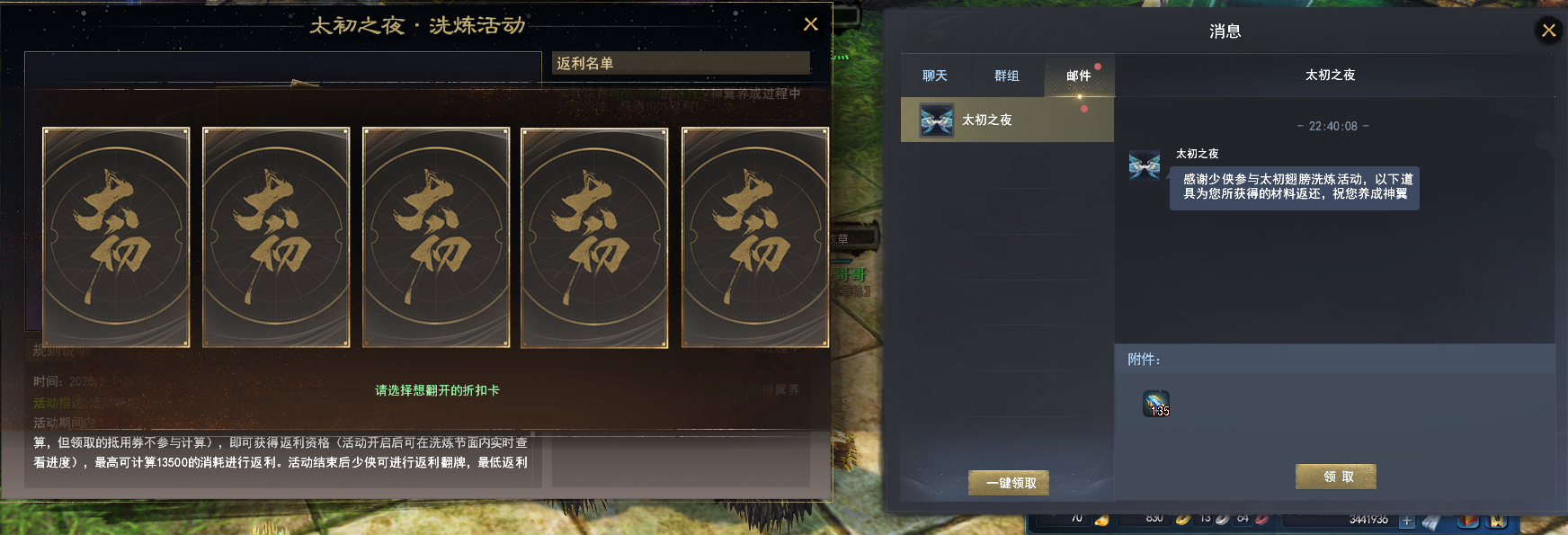
Task: Flip the first 太初 discount card
Action: (116, 237)
